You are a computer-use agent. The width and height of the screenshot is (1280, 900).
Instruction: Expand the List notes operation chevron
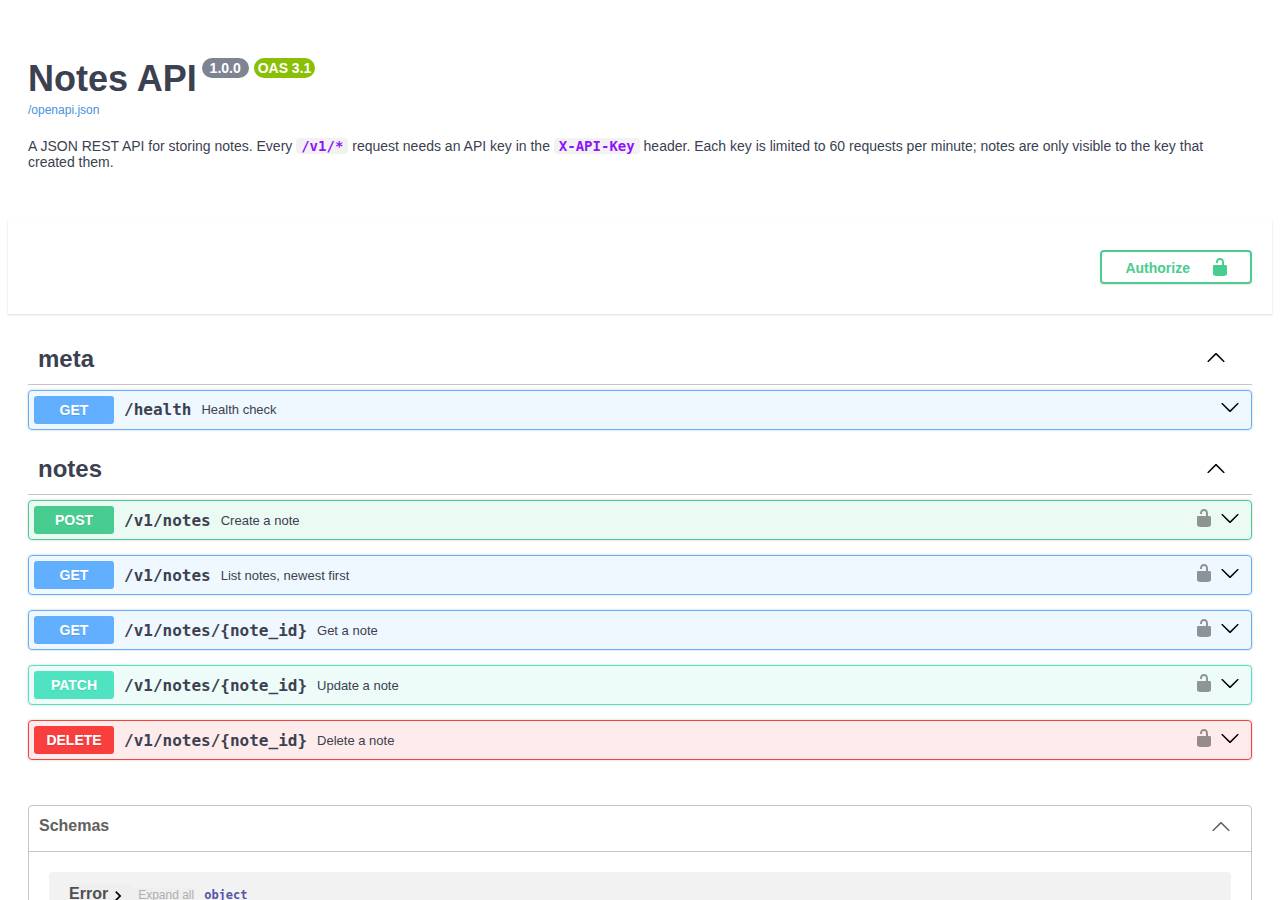[x=1230, y=573]
